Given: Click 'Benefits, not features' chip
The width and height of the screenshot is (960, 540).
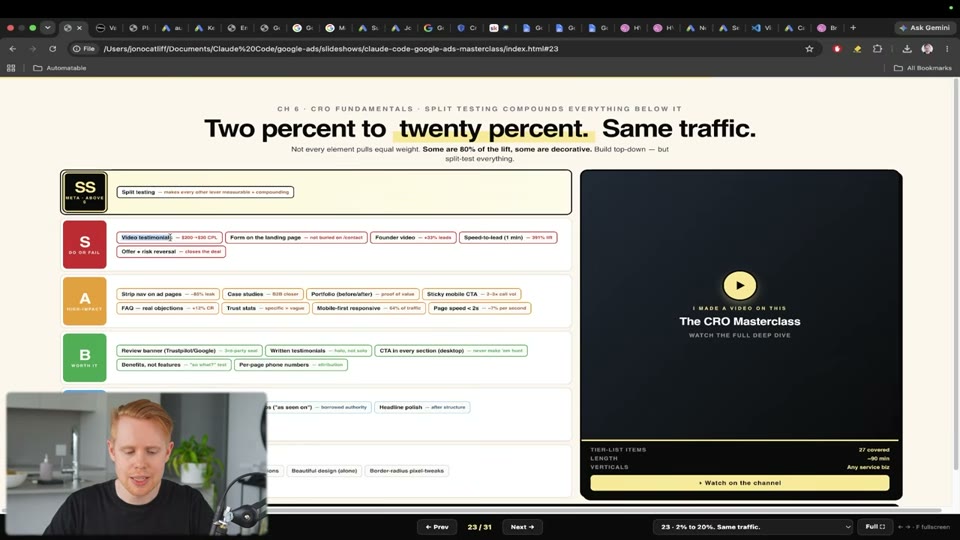Looking at the screenshot, I should (174, 364).
